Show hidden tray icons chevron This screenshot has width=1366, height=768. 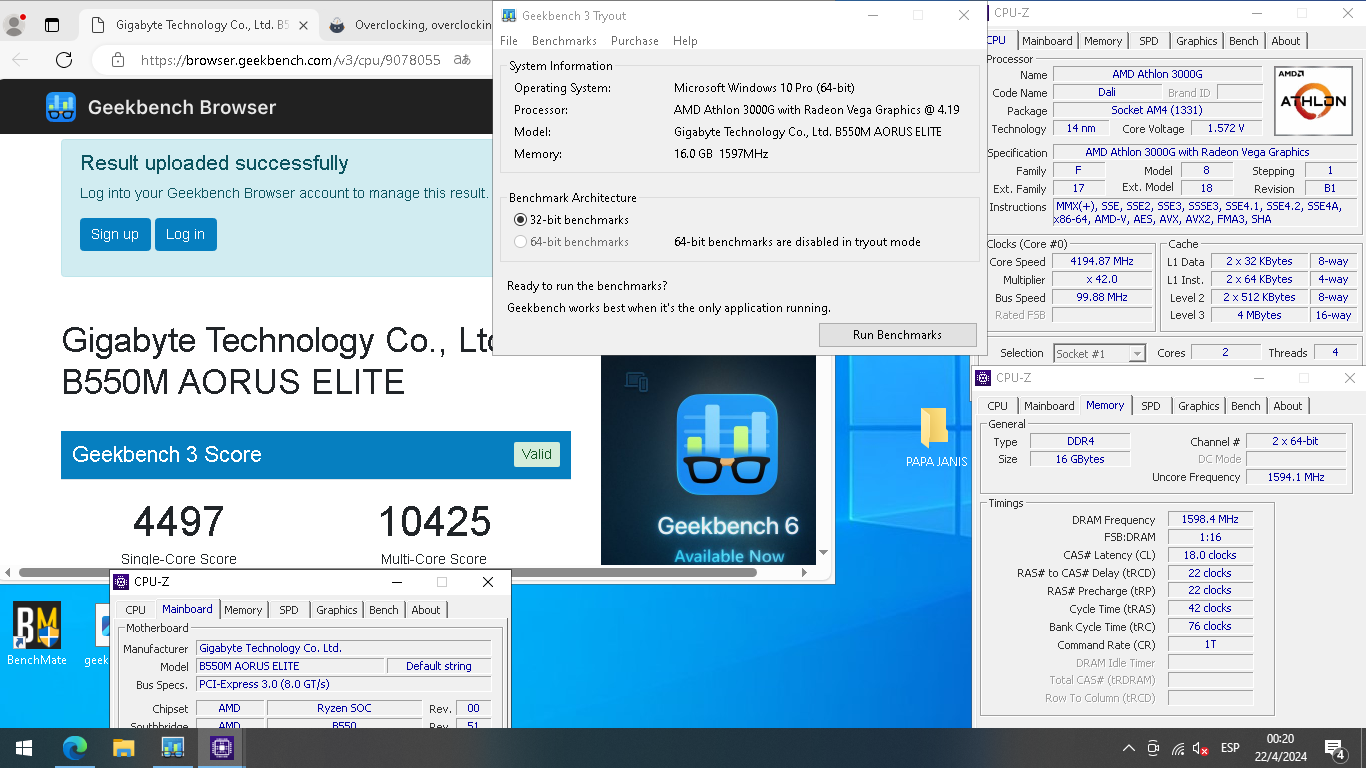click(x=1129, y=748)
